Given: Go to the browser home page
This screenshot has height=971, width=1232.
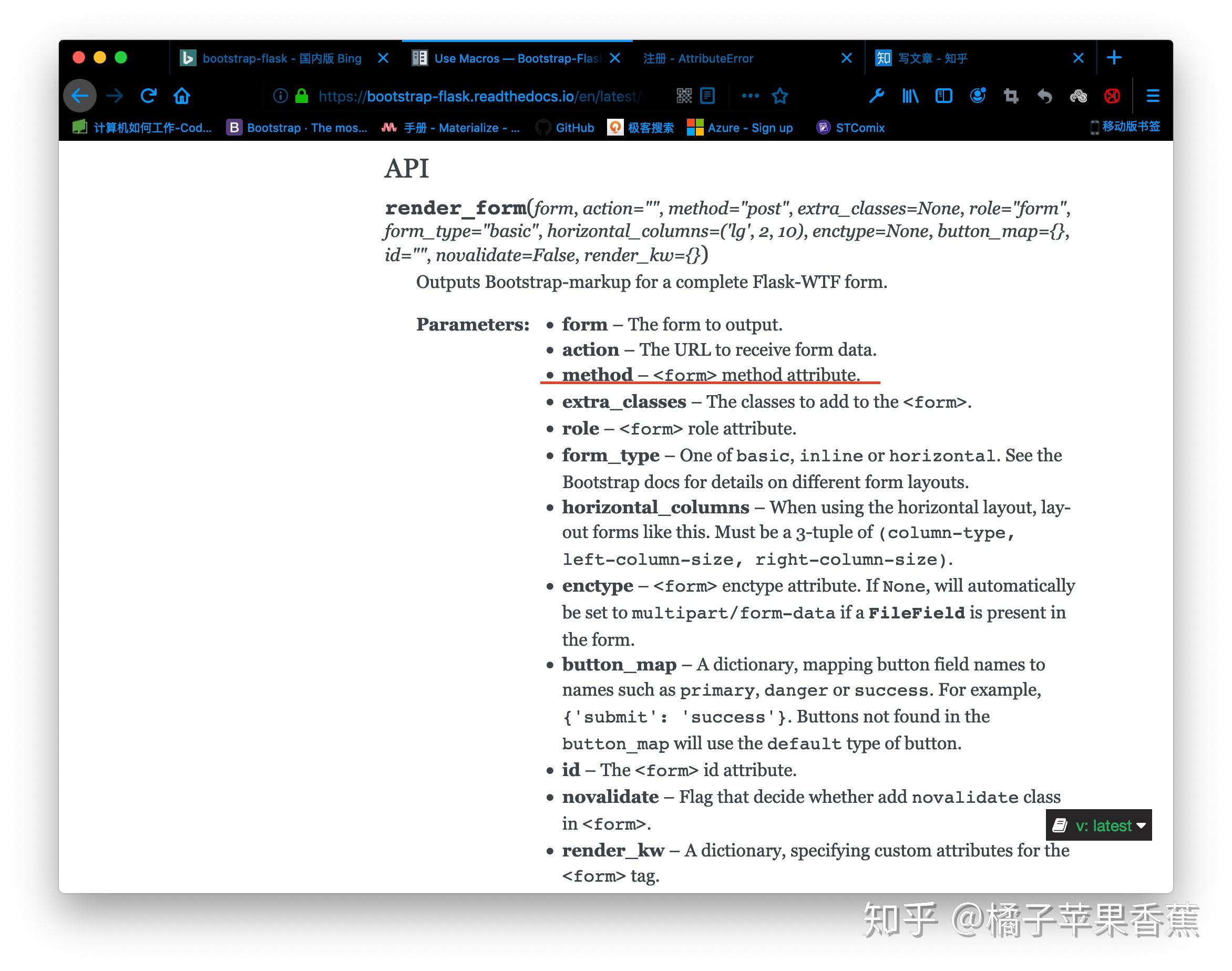Looking at the screenshot, I should pyautogui.click(x=182, y=96).
